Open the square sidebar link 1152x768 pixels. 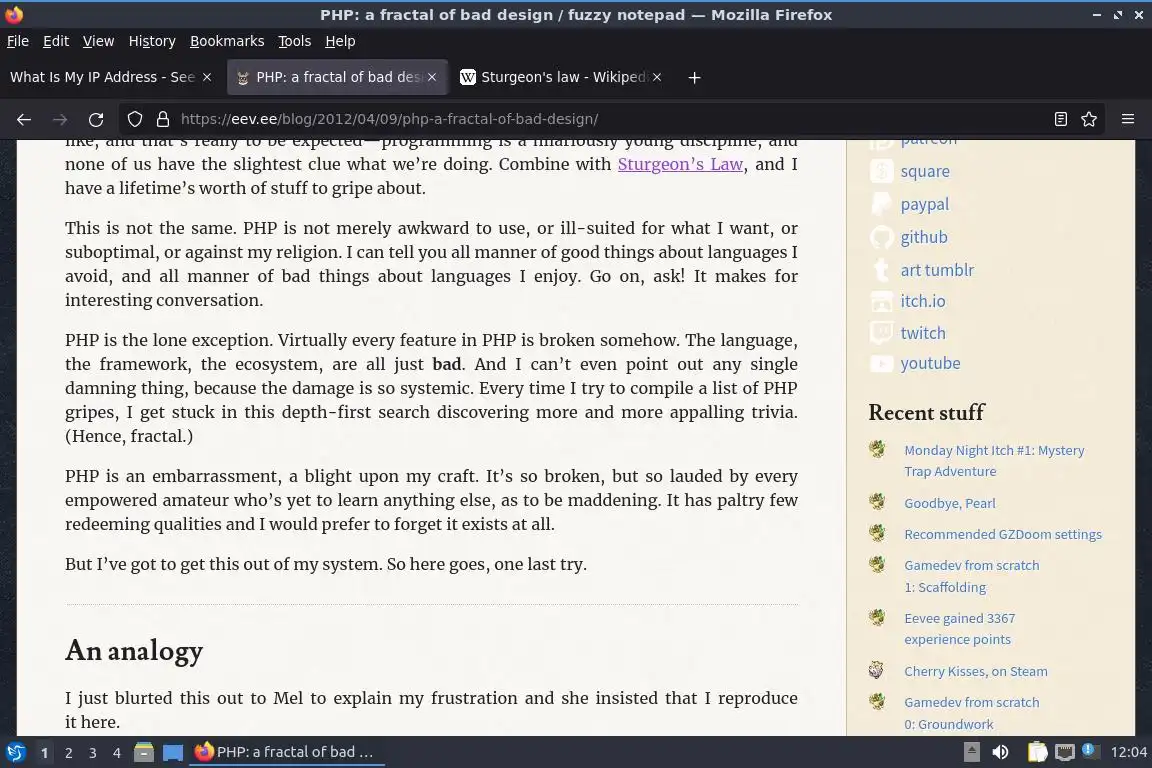[x=925, y=171]
